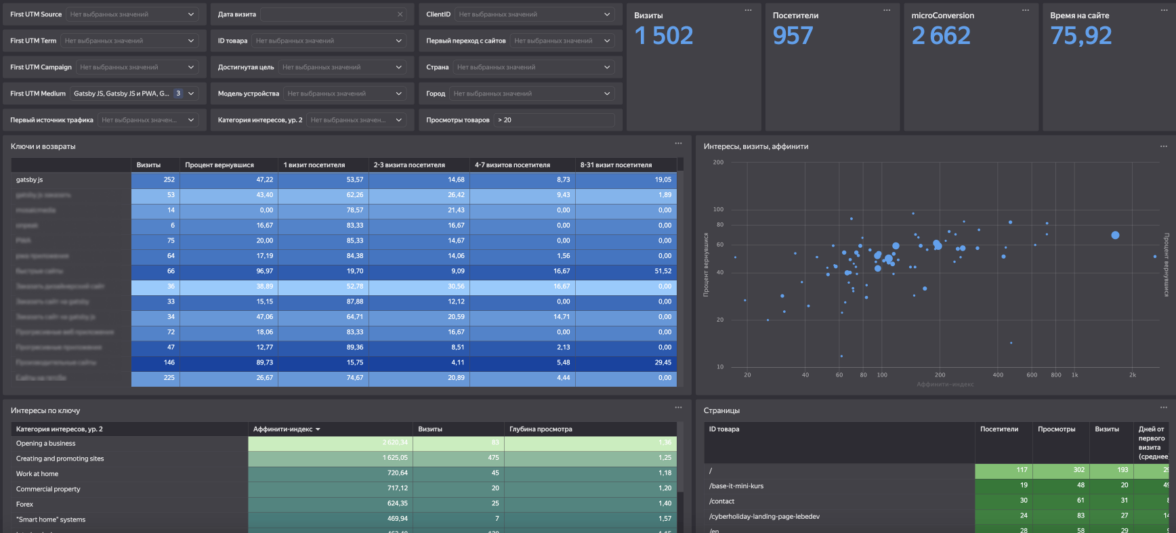The height and width of the screenshot is (533, 1176).
Task: Open the Страницы table three-dot menu
Action: [x=1163, y=409]
